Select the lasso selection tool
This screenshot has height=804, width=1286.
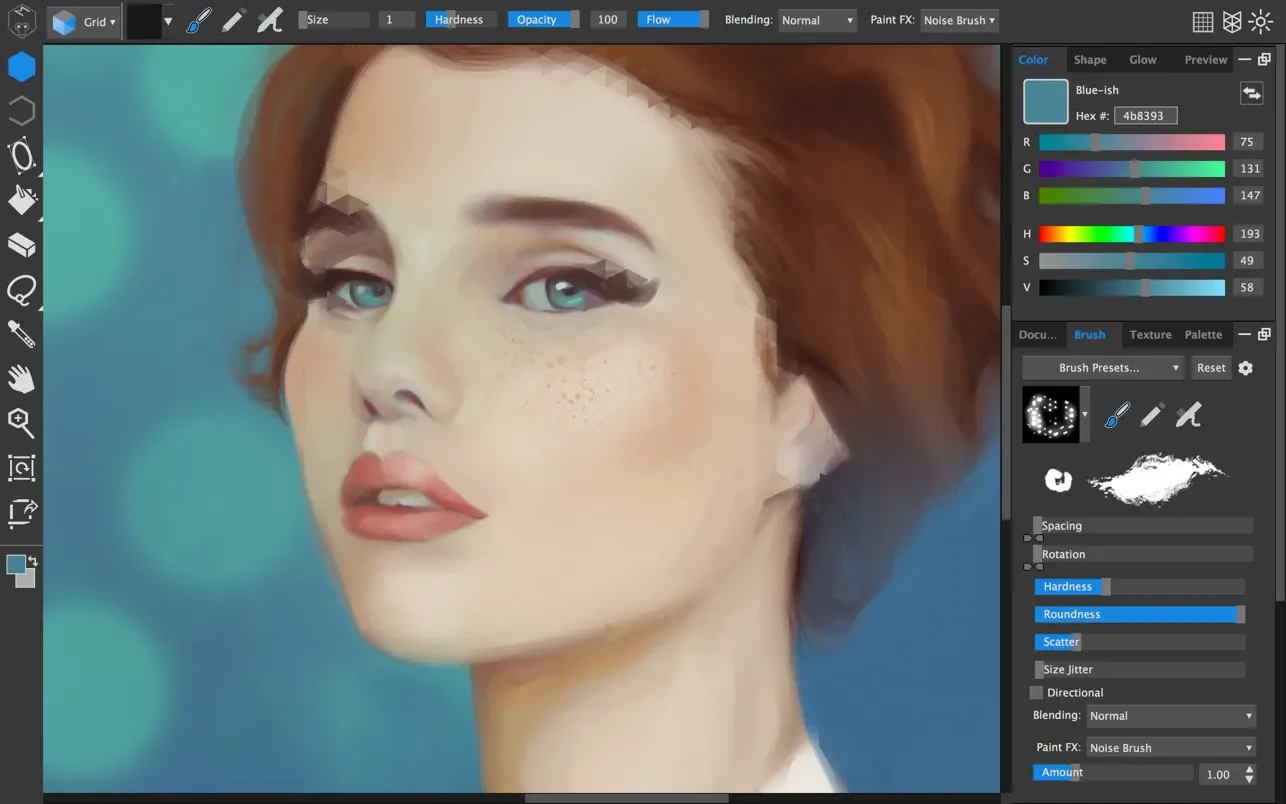click(21, 290)
